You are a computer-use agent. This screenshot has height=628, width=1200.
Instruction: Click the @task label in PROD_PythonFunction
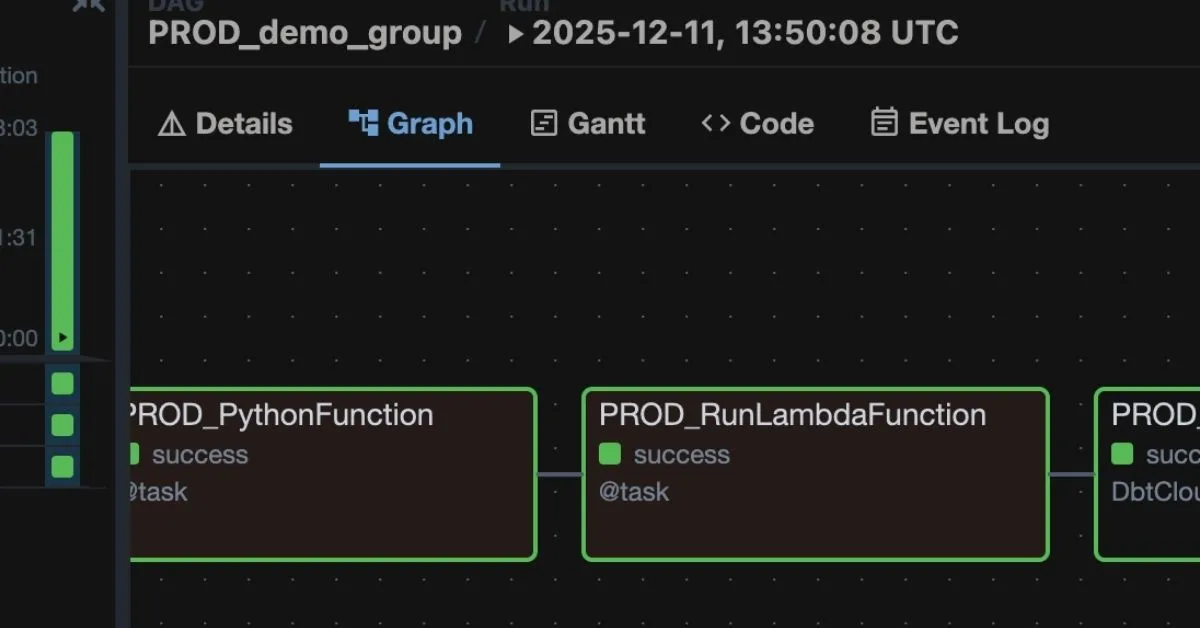coord(158,491)
